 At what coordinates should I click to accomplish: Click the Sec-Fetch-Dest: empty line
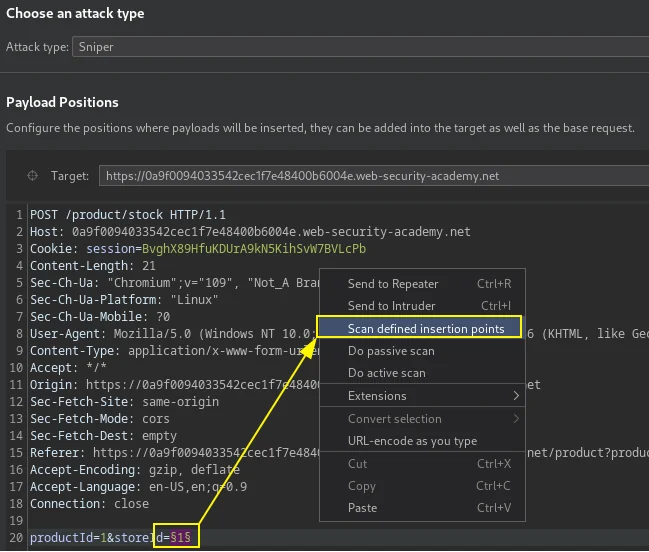click(103, 435)
